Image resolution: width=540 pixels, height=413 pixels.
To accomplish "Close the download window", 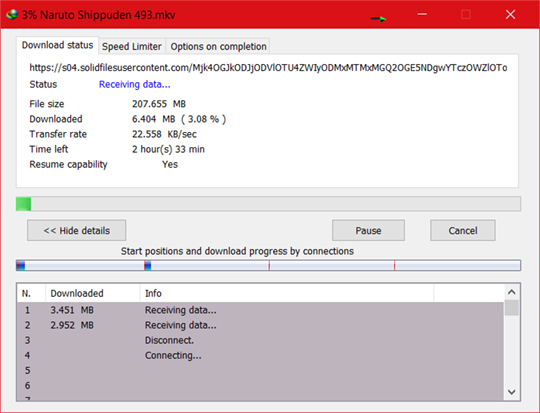I will pyautogui.click(x=510, y=14).
